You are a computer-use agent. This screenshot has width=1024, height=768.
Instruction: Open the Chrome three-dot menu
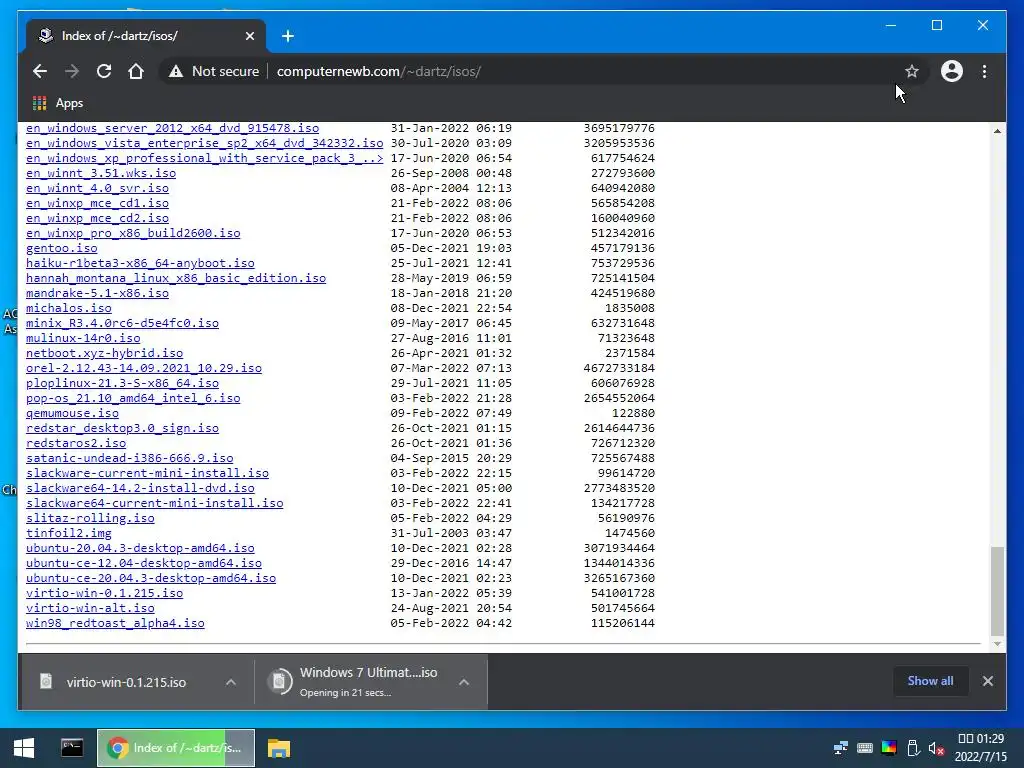pos(984,71)
